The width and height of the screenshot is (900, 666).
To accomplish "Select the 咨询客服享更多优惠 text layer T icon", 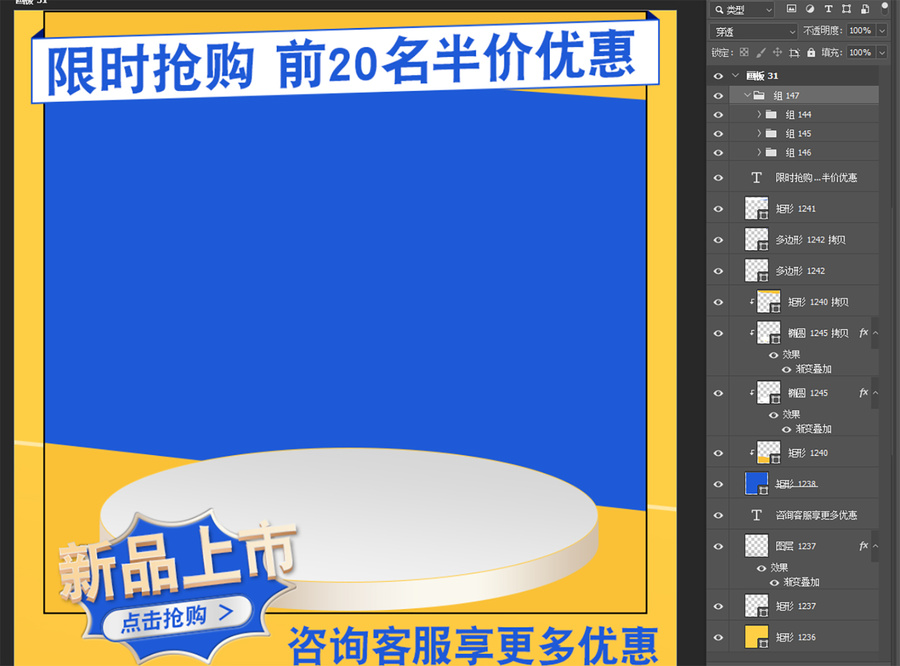I will click(x=757, y=516).
